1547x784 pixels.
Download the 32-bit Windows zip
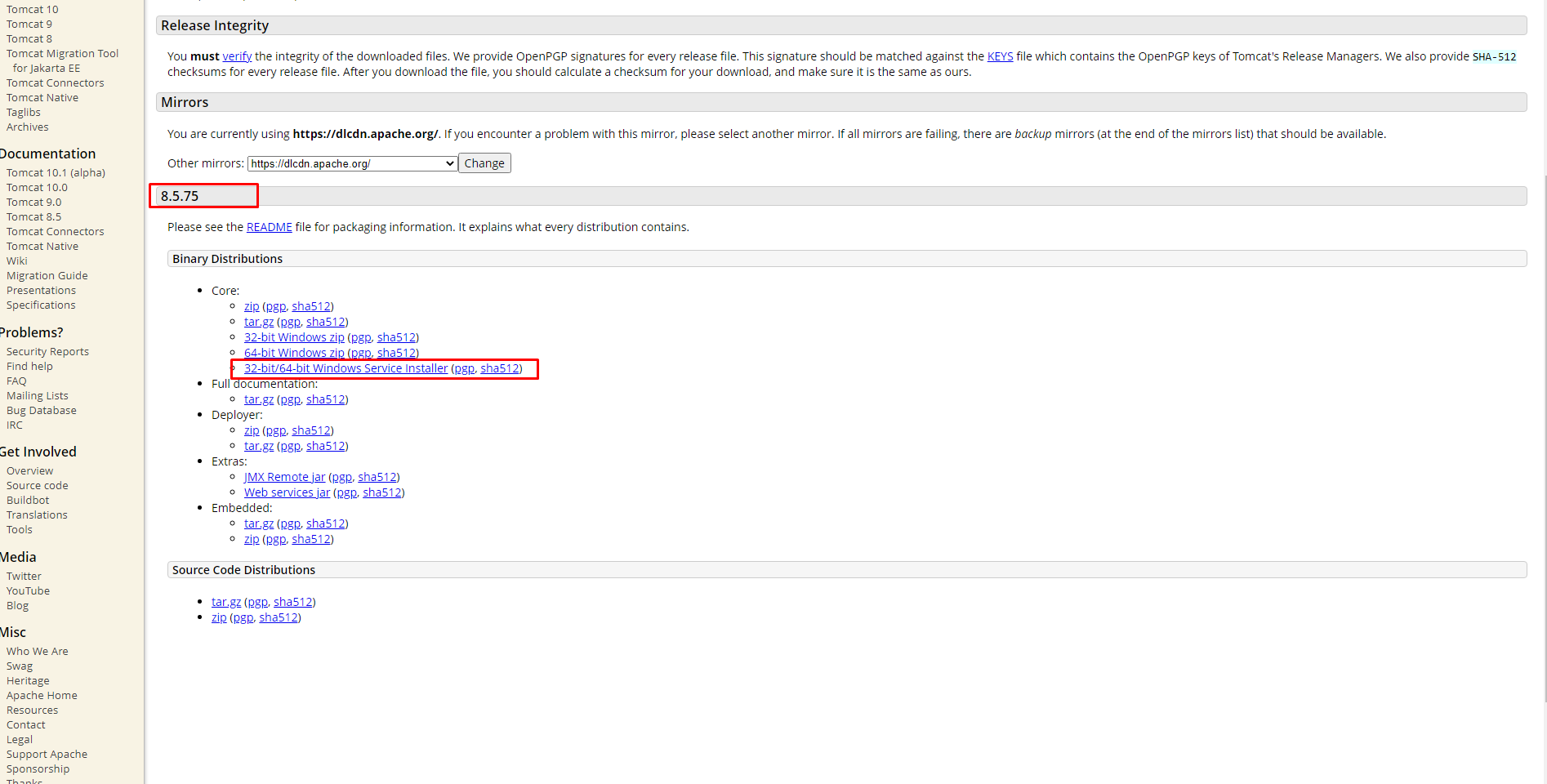coord(294,337)
